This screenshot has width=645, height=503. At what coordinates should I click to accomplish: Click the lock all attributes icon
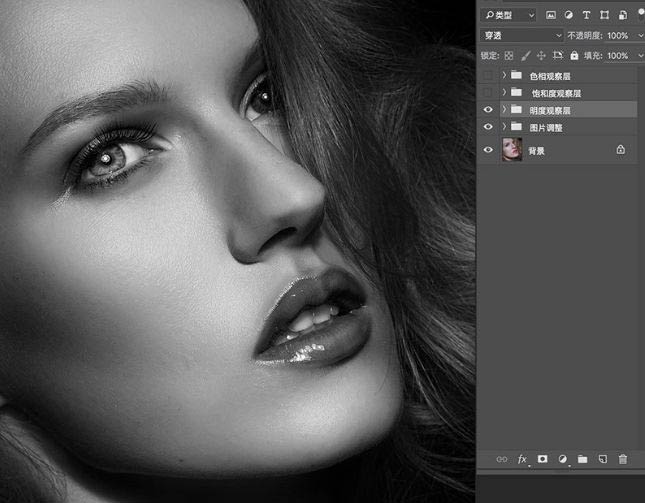click(x=574, y=56)
